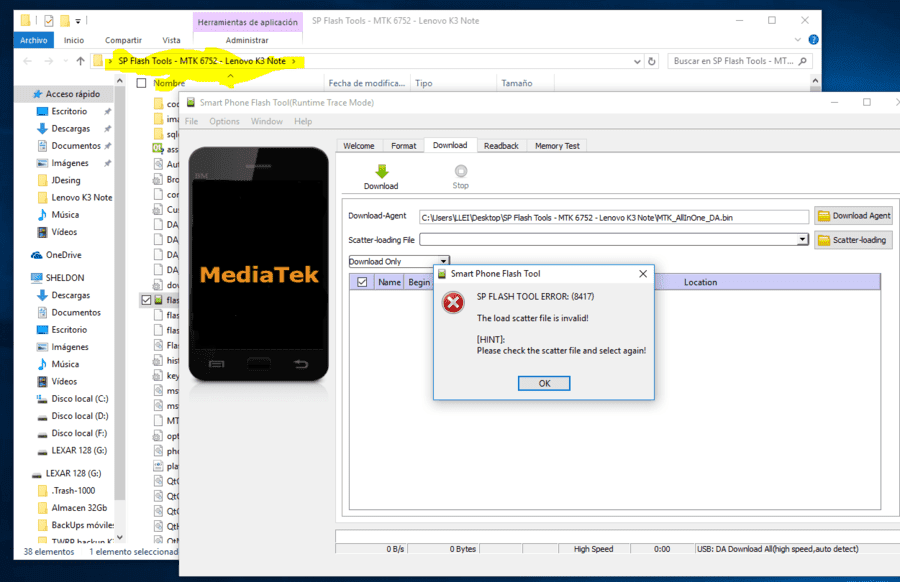This screenshot has height=582, width=900.
Task: Click the green Download arrow icon
Action: 382,171
